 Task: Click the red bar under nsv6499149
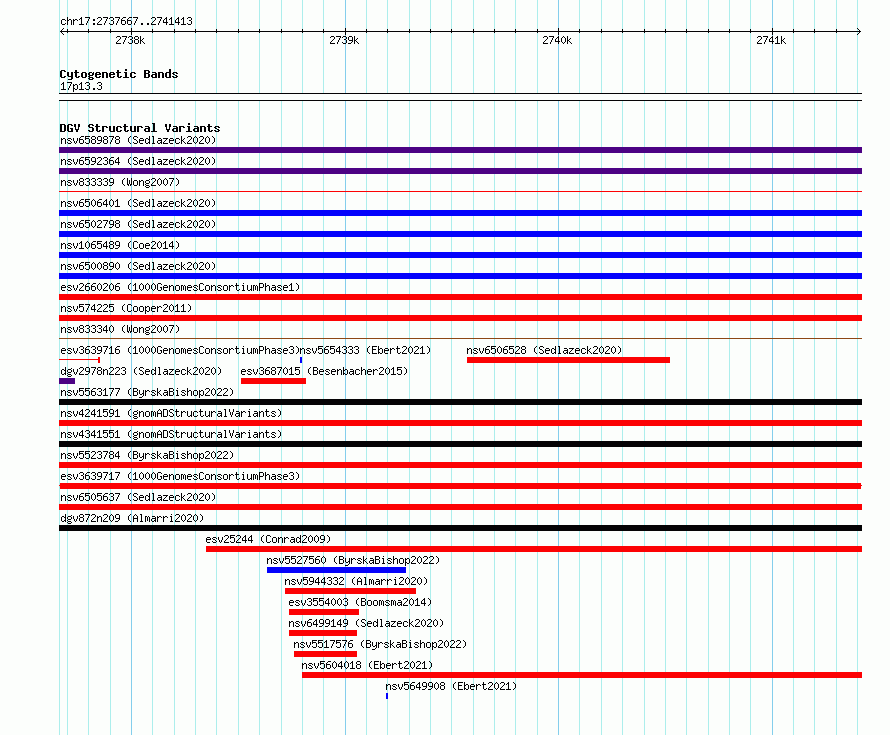coord(322,633)
